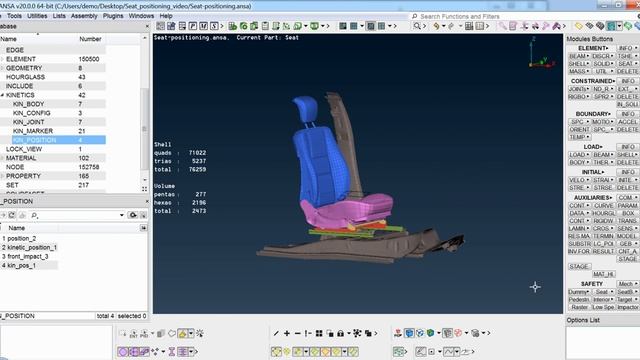The width and height of the screenshot is (640, 360).
Task: Click the SHELL button in ELEMENT module
Action: (579, 64)
